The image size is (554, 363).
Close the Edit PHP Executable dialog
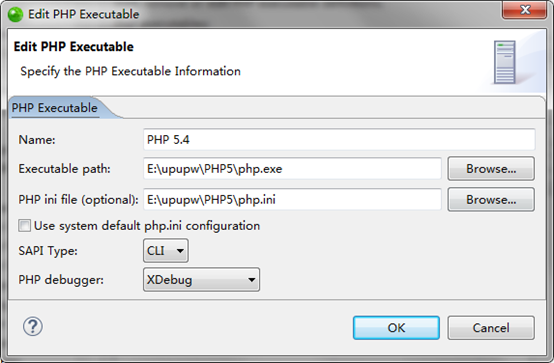click(x=524, y=10)
